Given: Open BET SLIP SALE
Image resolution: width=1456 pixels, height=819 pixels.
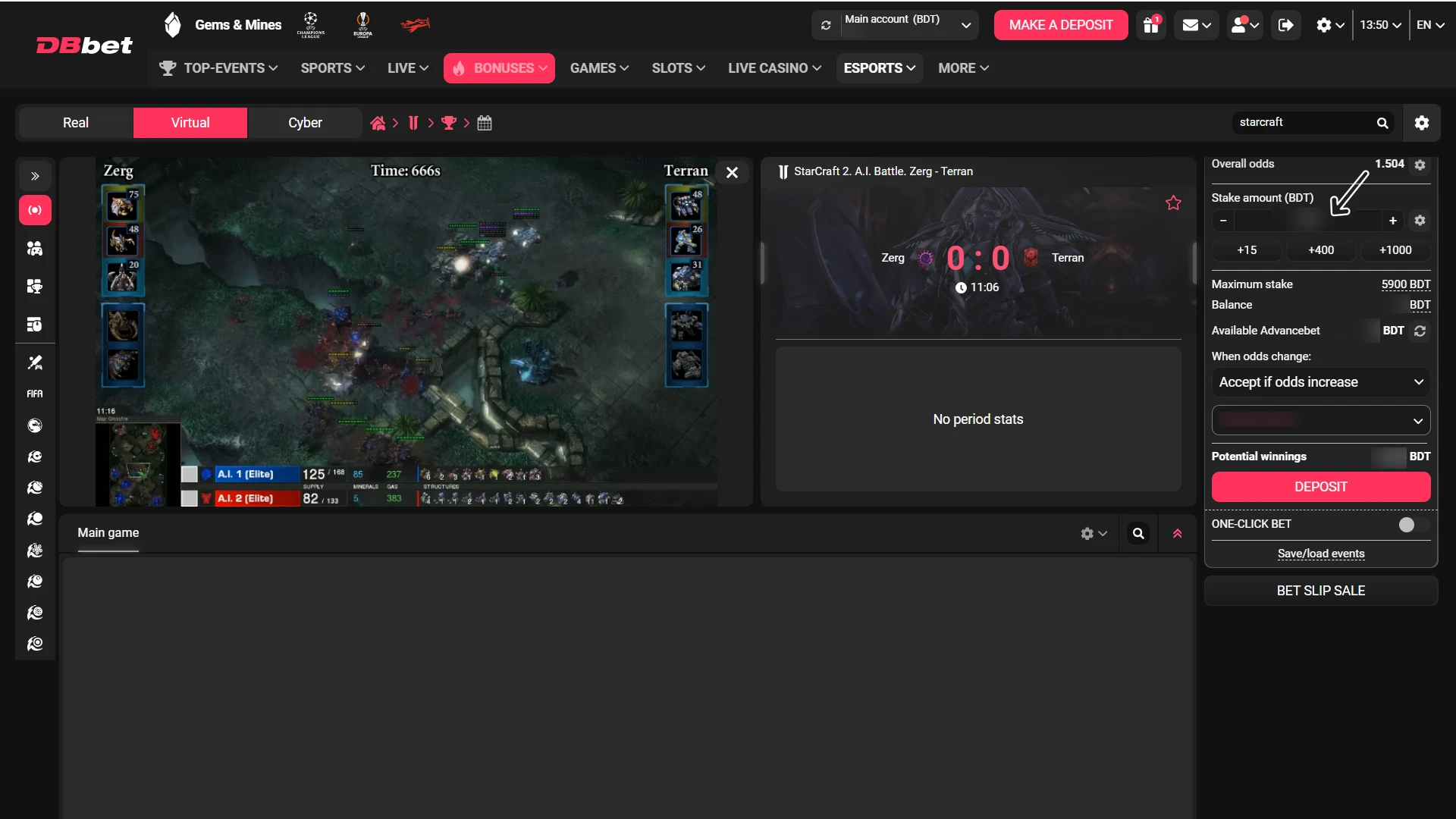Looking at the screenshot, I should point(1321,591).
